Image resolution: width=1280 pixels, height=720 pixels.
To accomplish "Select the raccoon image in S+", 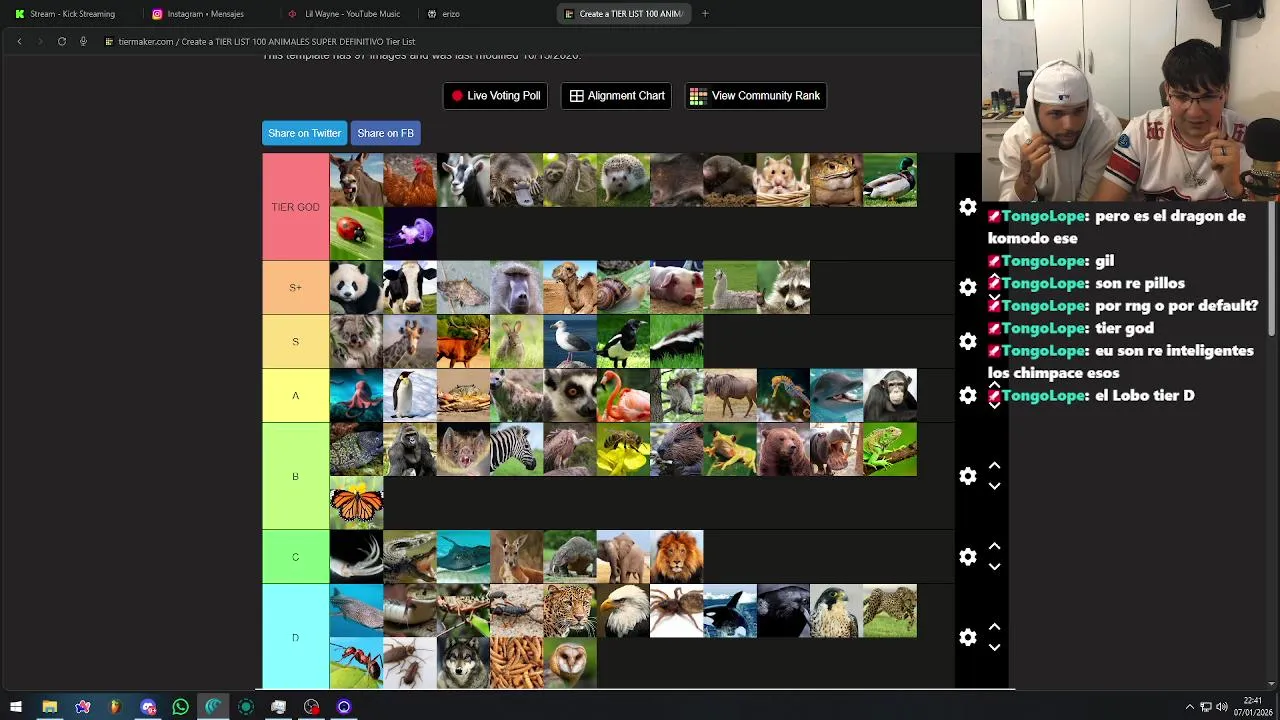I will (783, 288).
